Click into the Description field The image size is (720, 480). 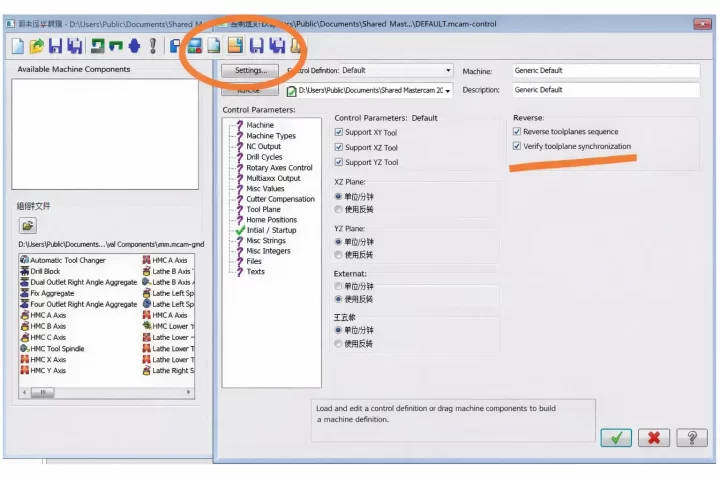point(606,90)
